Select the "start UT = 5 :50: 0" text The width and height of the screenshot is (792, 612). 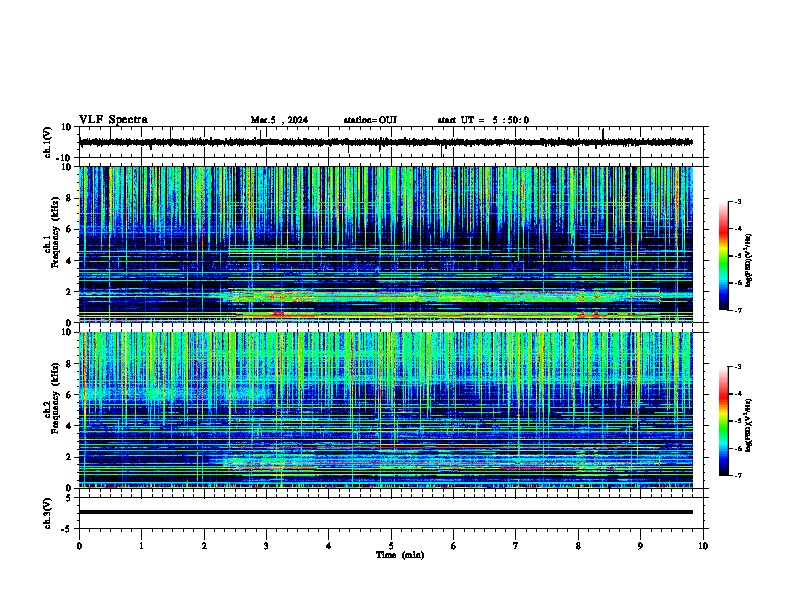coord(483,120)
